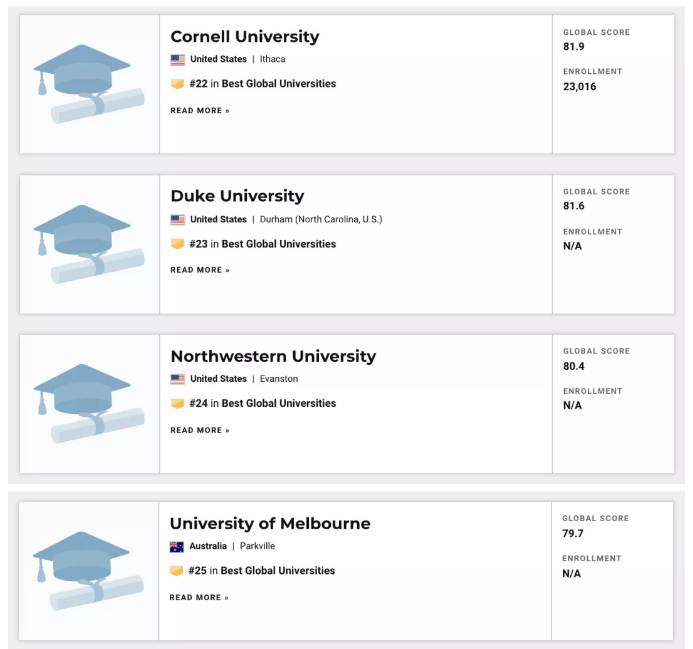Click Cornell's global score 81.9
Image resolution: width=693 pixels, height=649 pixels.
[574, 47]
